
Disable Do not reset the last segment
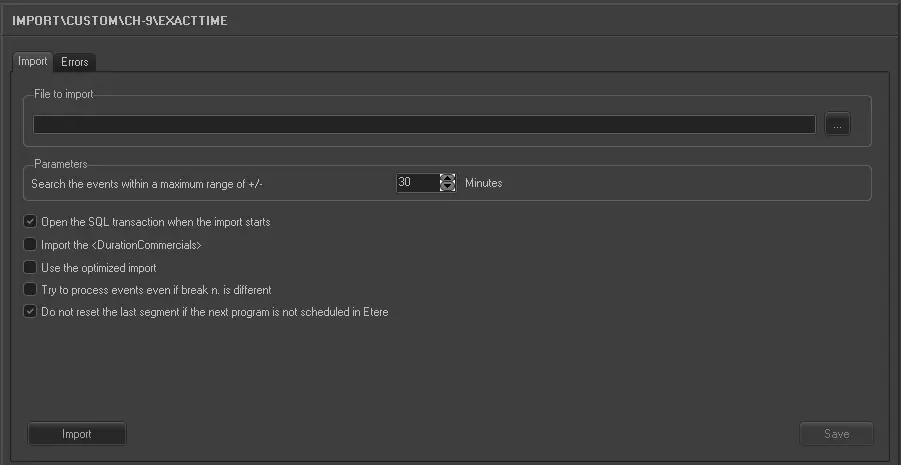pyautogui.click(x=30, y=312)
